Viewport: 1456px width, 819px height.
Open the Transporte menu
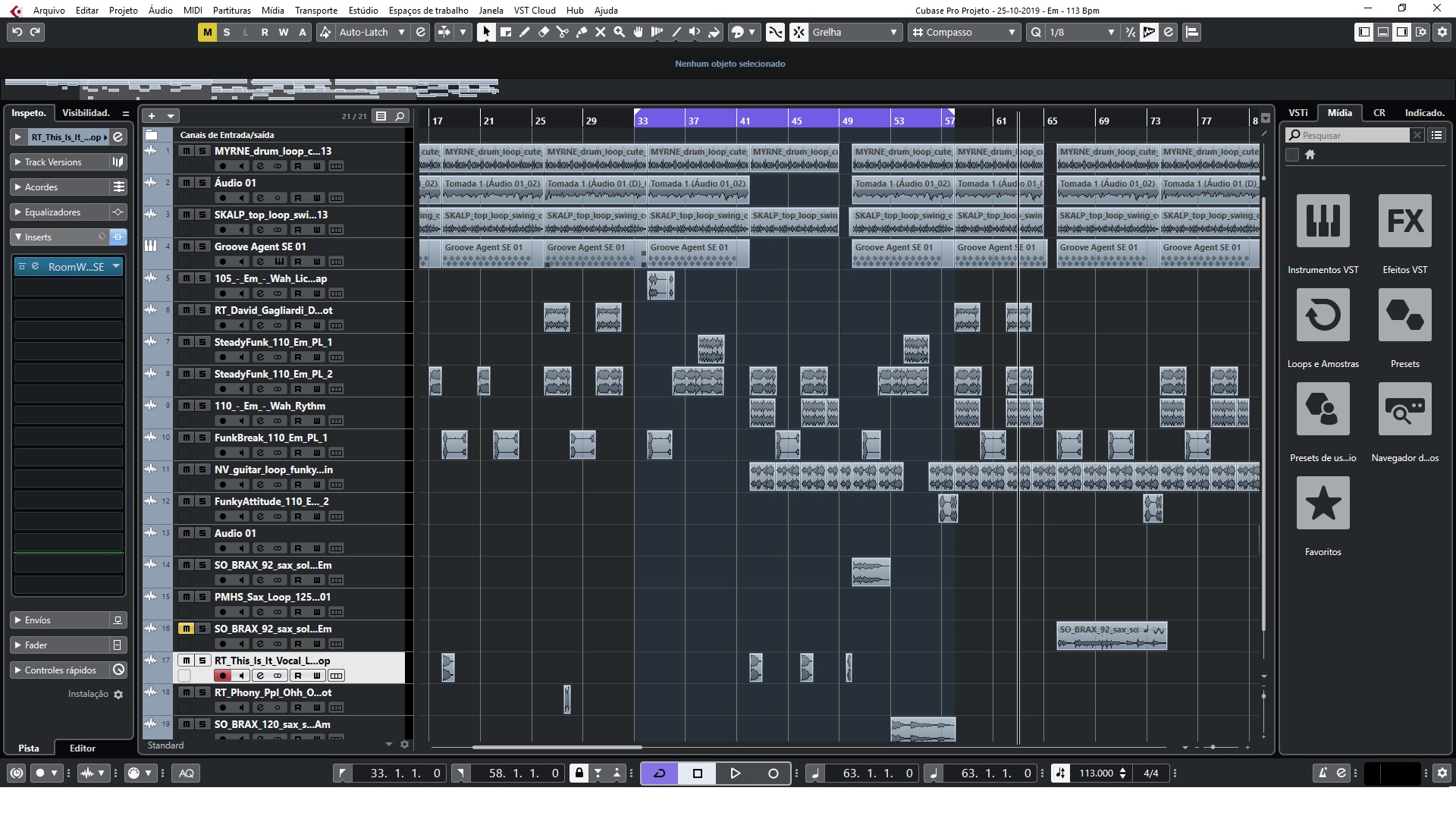315,10
